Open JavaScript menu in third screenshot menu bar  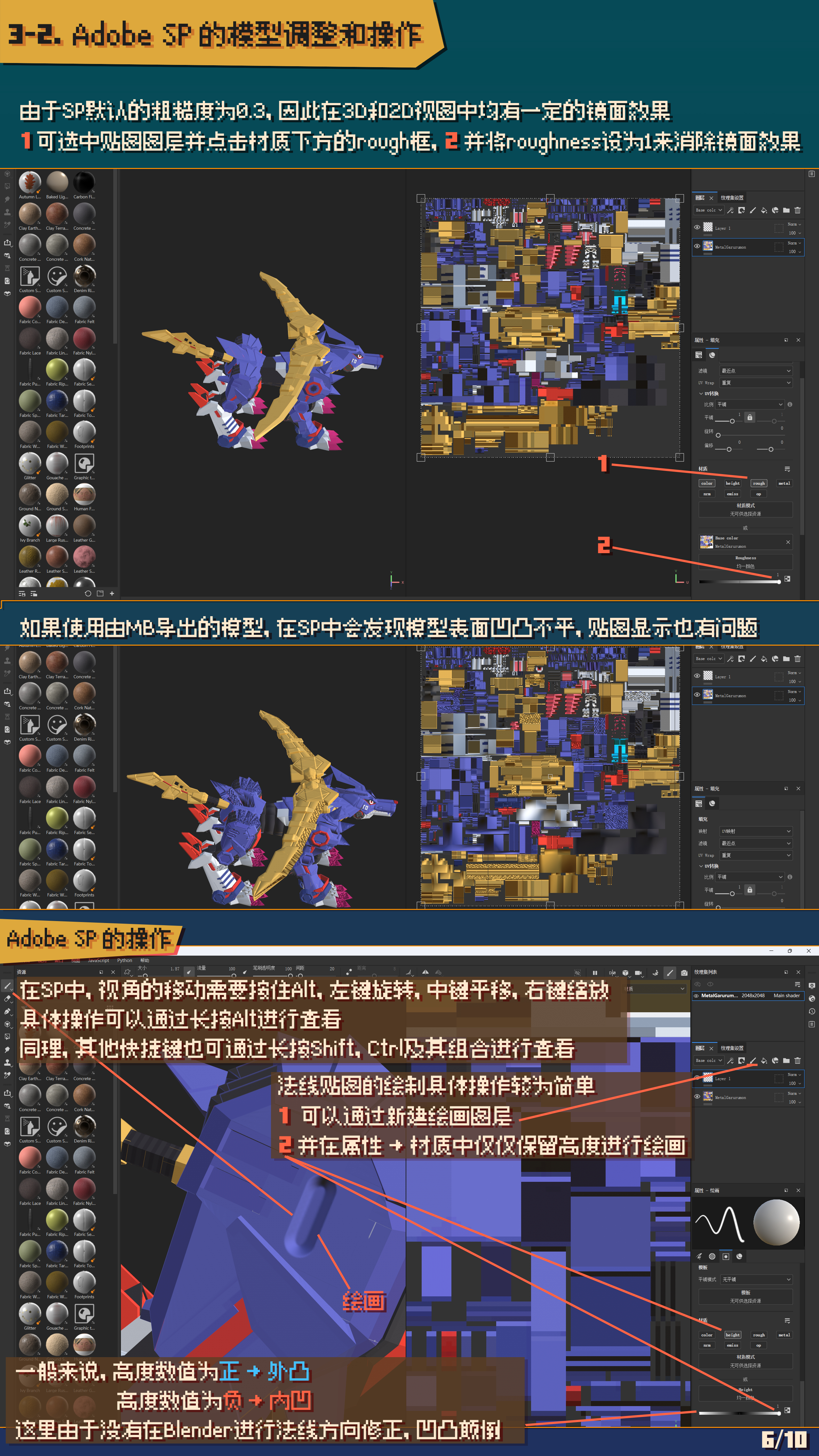click(98, 961)
